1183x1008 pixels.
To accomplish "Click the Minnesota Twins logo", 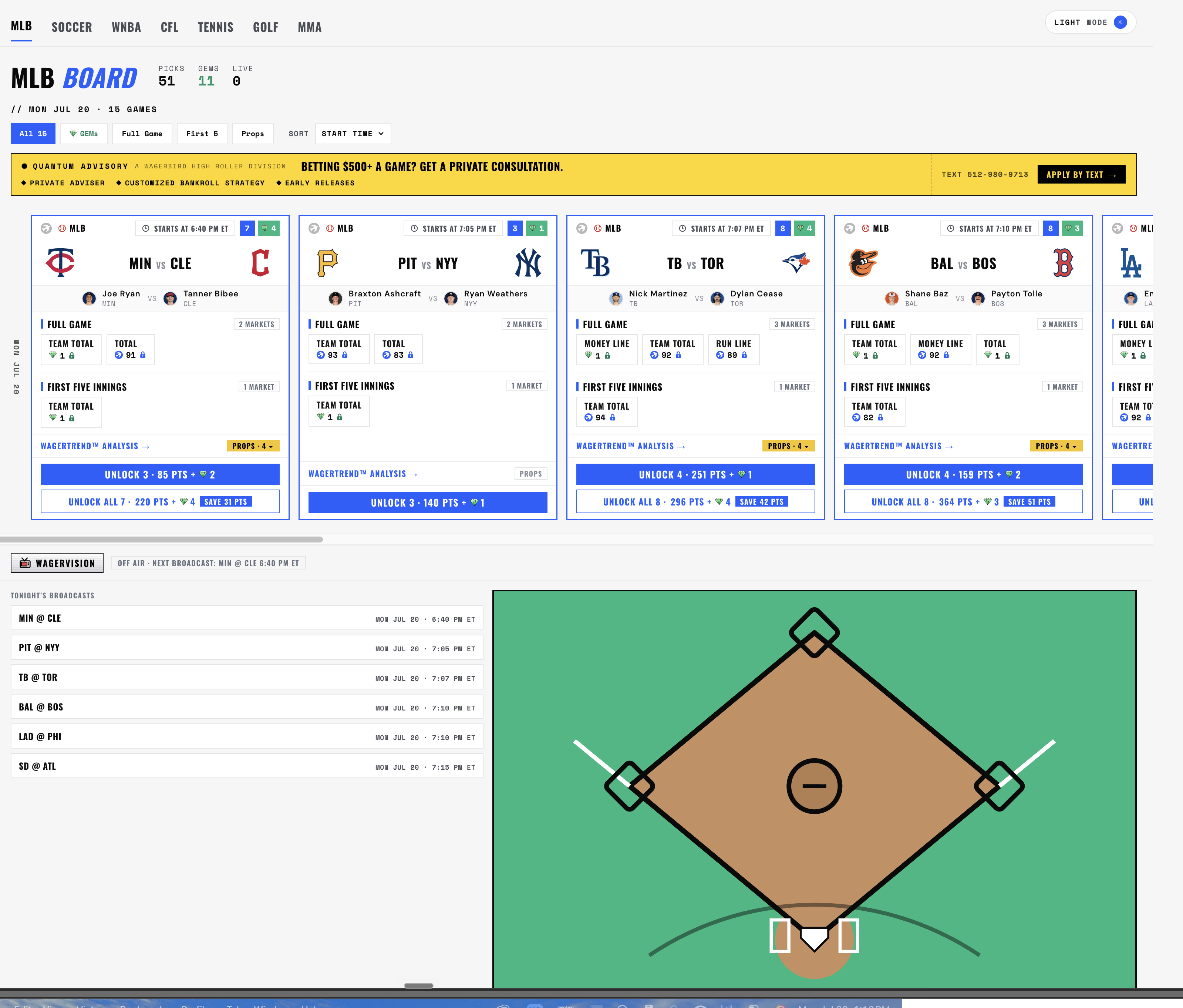I will point(61,263).
